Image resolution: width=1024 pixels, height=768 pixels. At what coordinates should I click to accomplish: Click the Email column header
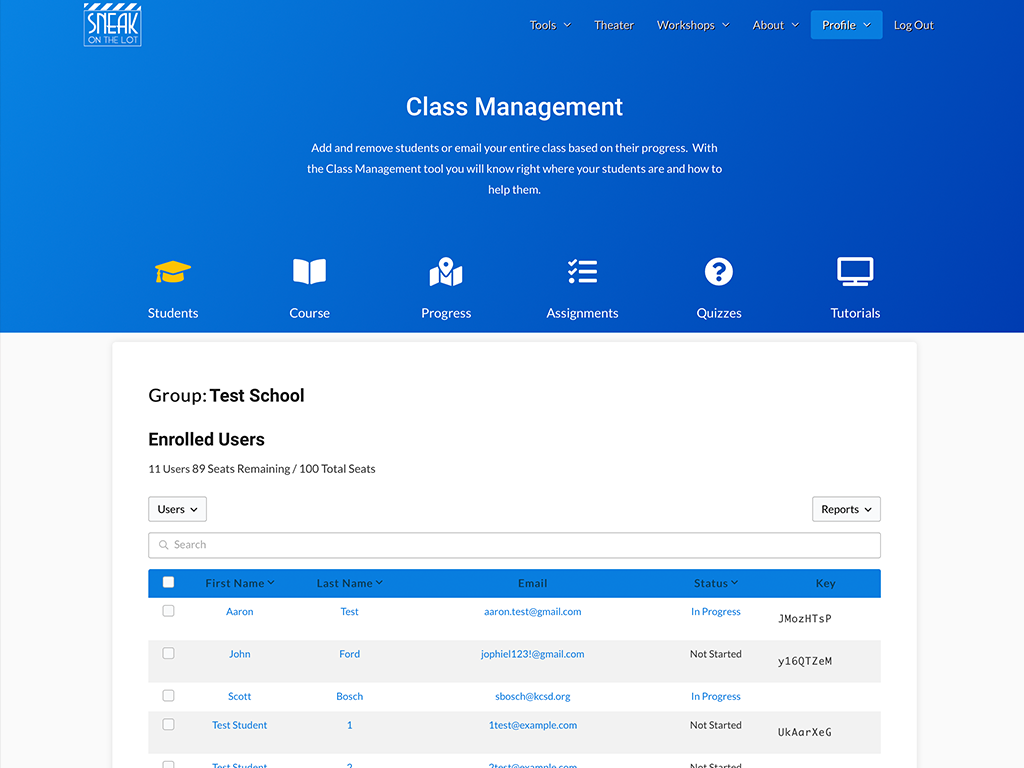pos(532,583)
